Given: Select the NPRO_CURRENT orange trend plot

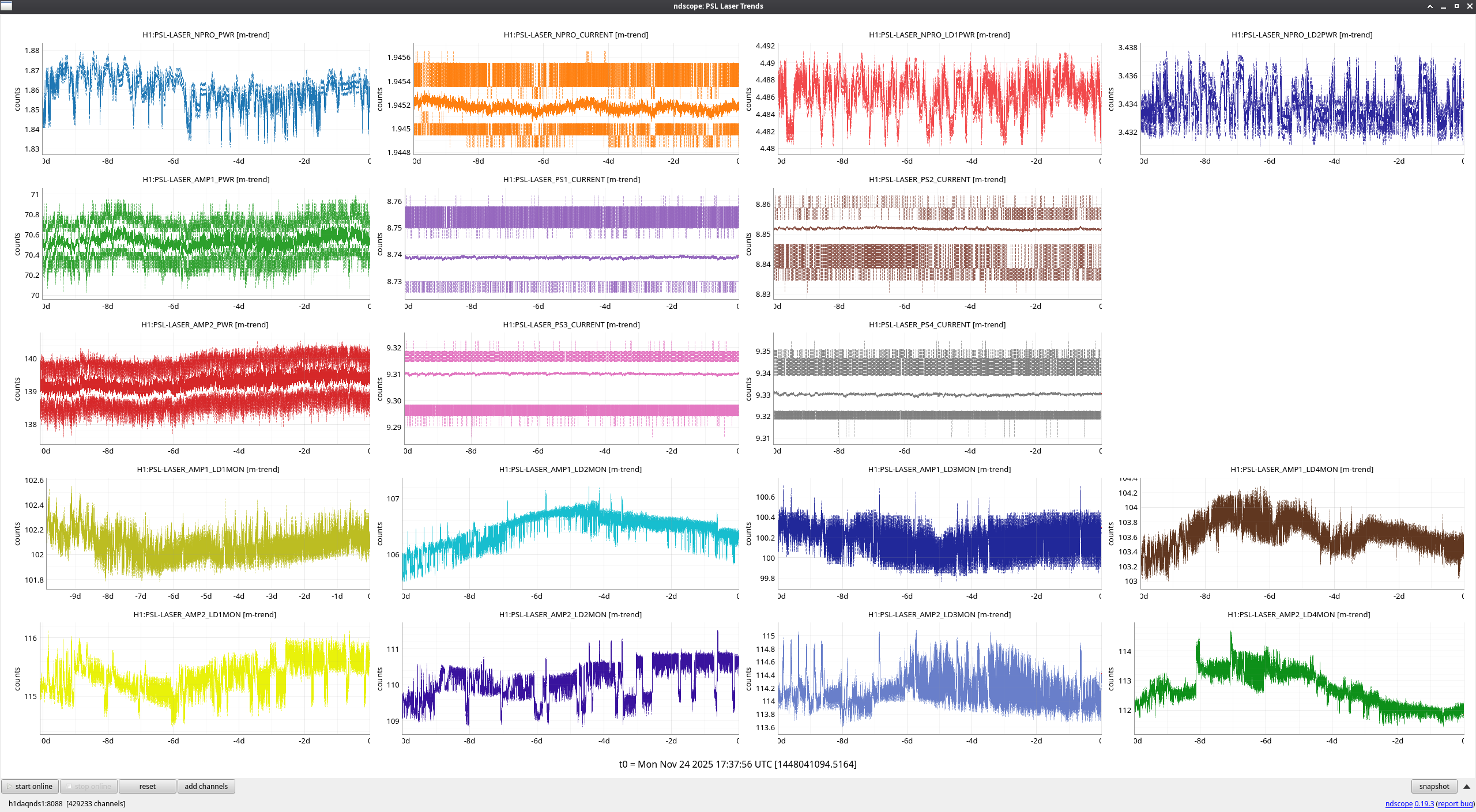Looking at the screenshot, I should click(x=575, y=98).
